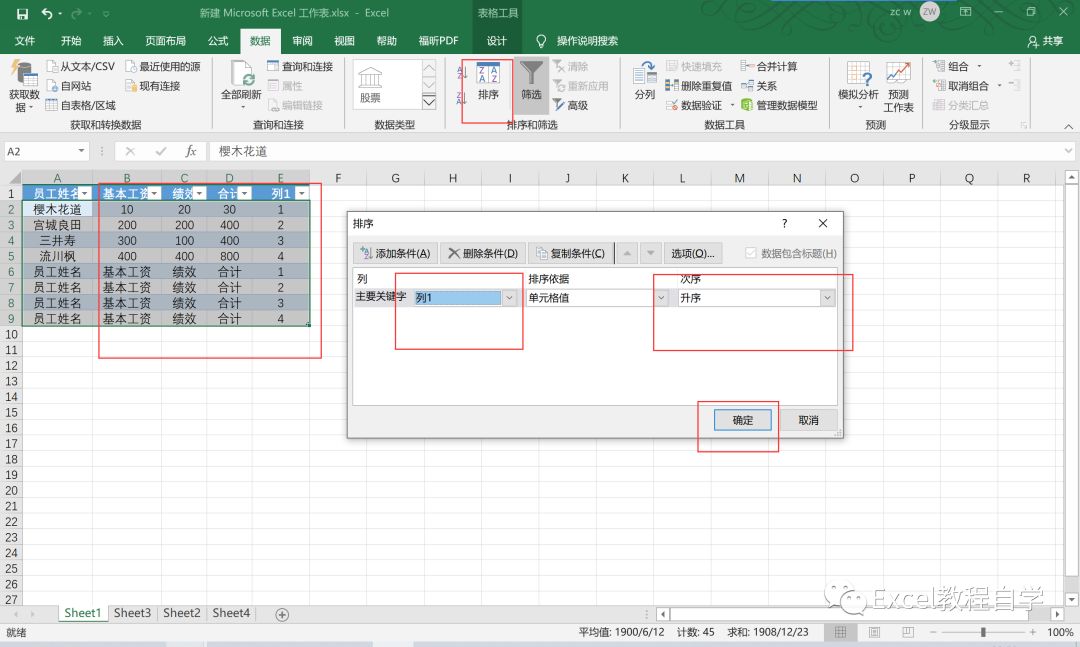Sort descending Z to A icon
Image resolution: width=1080 pixels, height=647 pixels.
point(461,98)
